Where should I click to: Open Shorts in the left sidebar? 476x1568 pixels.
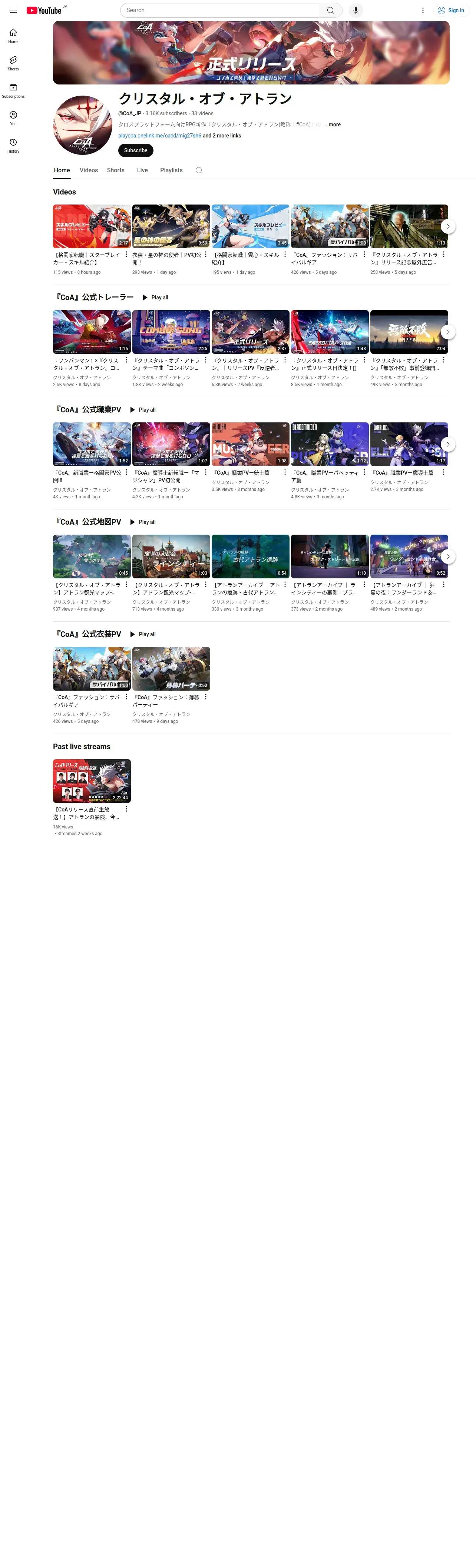click(13, 63)
